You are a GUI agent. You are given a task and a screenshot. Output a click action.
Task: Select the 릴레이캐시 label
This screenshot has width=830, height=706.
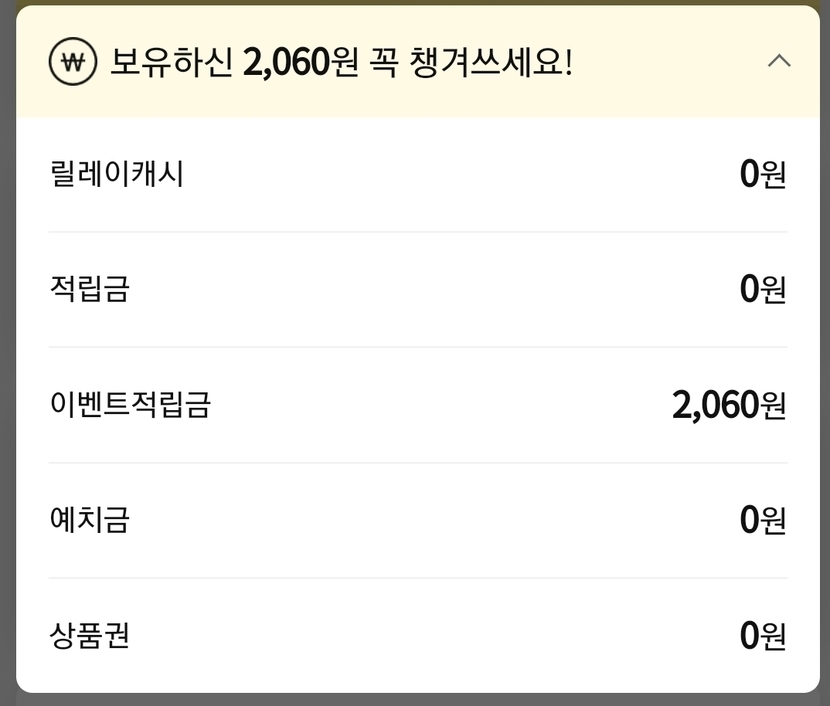116,175
